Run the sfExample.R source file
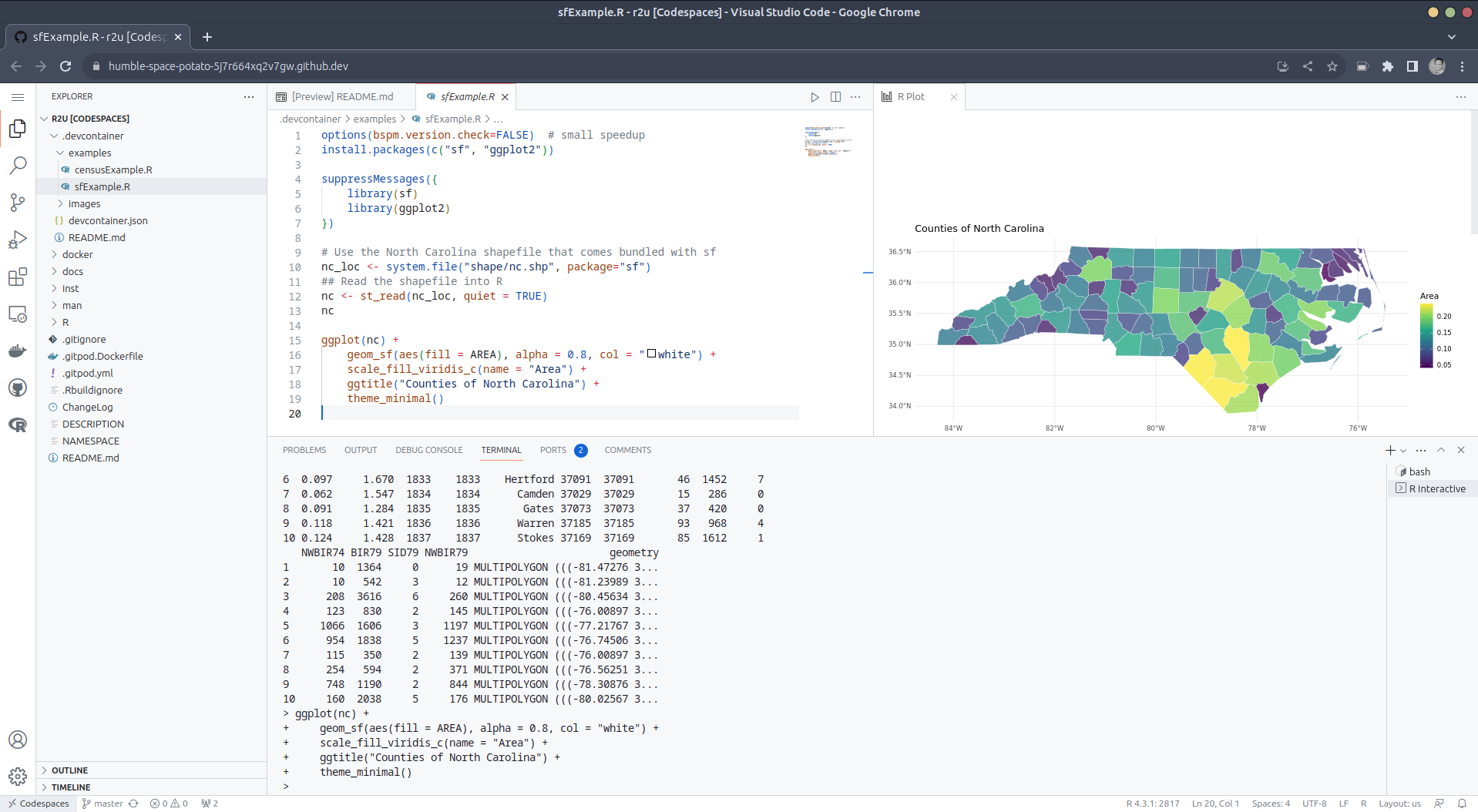1478x812 pixels. pos(815,97)
